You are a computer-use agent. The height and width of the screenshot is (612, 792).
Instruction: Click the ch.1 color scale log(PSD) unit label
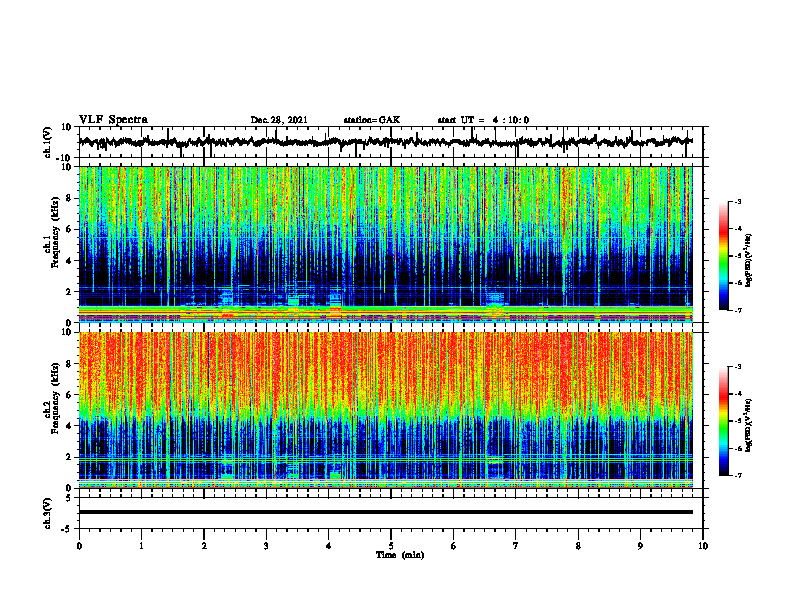coord(749,260)
